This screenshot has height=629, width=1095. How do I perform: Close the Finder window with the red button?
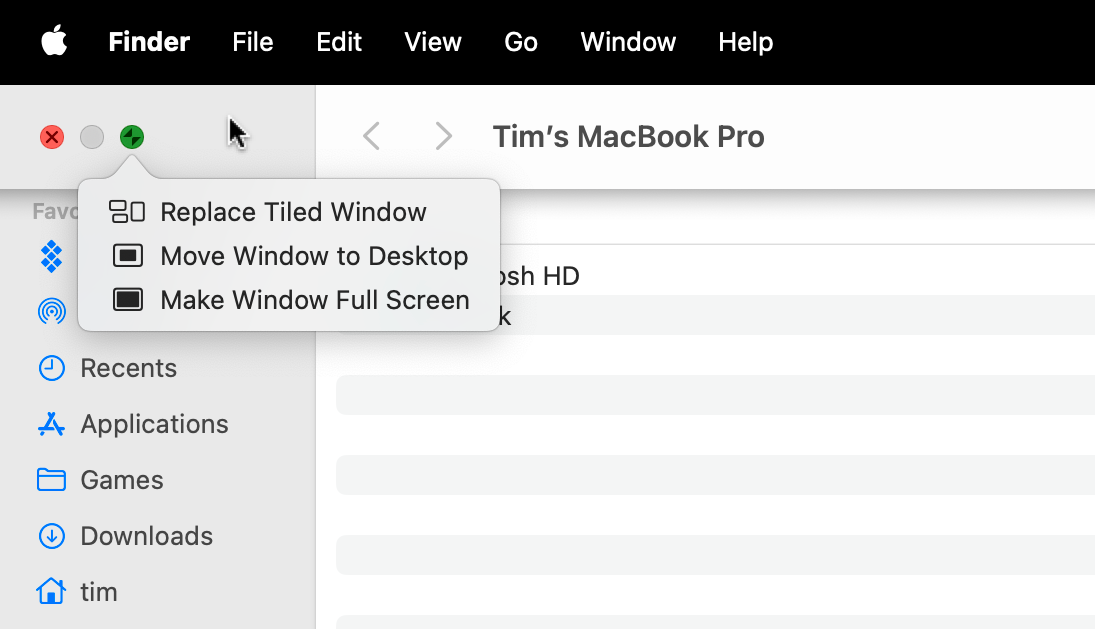click(x=52, y=137)
